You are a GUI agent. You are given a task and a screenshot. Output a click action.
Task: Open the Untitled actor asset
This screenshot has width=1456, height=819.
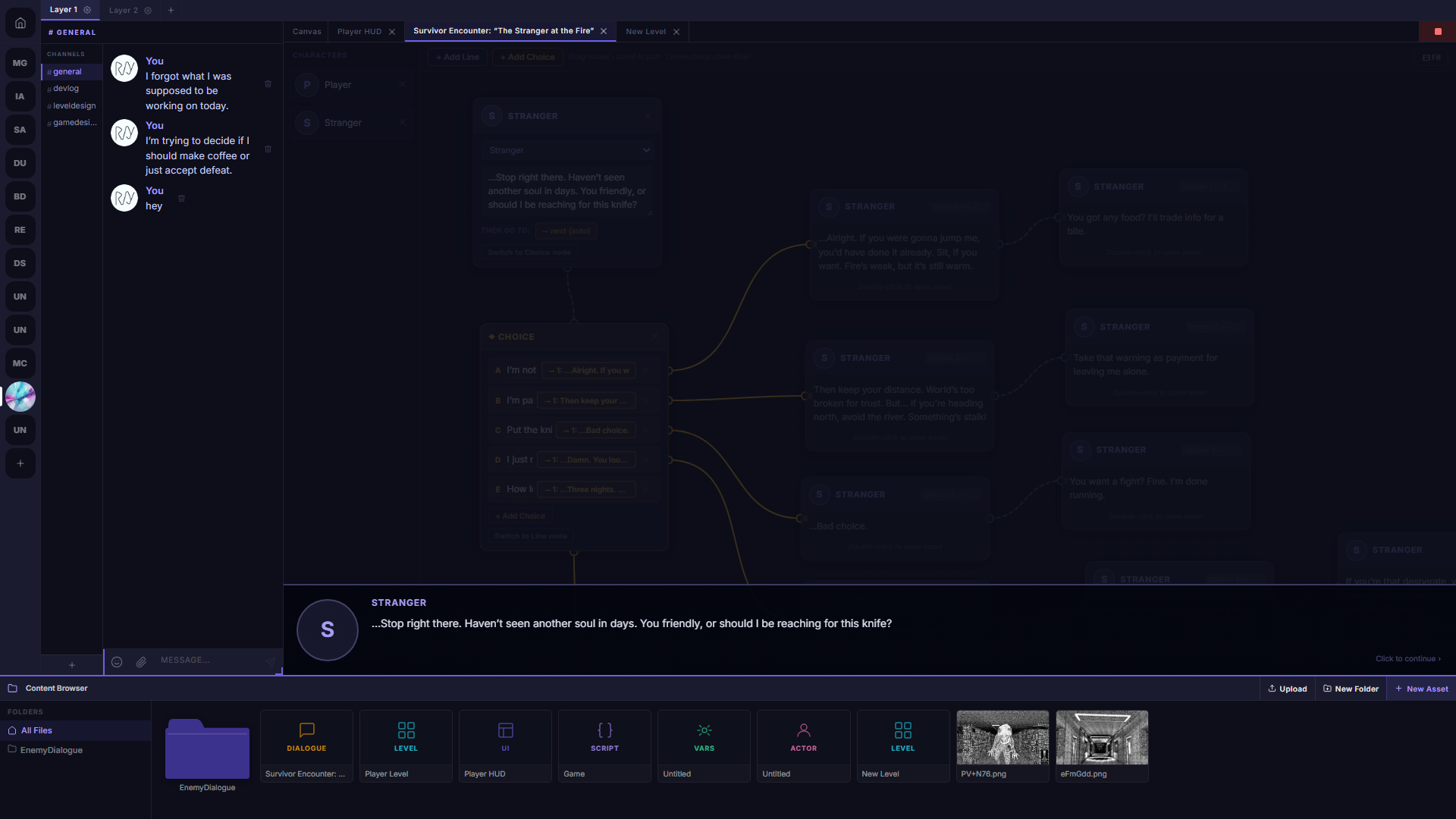coord(803,746)
